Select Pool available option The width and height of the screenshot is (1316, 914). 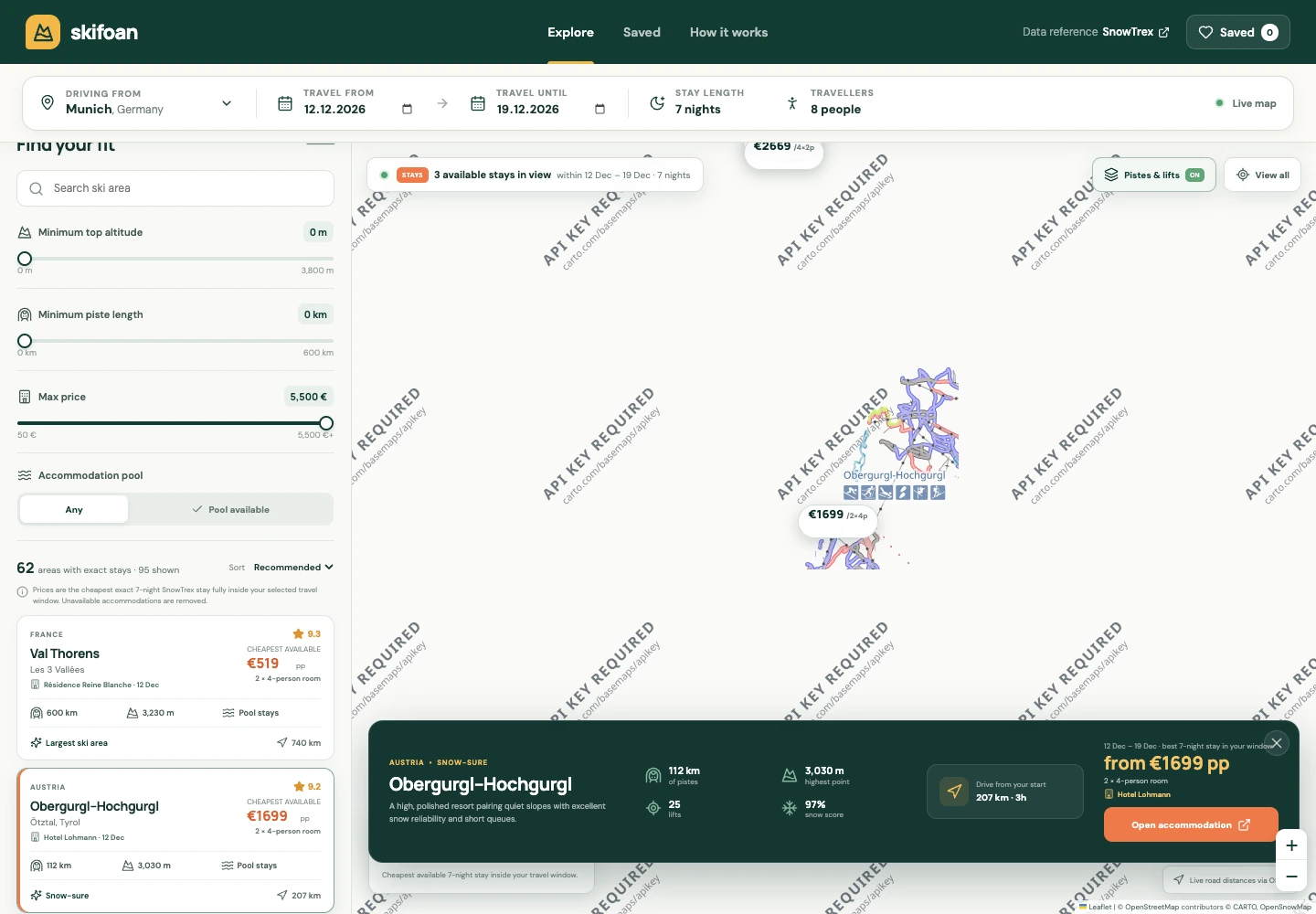230,510
